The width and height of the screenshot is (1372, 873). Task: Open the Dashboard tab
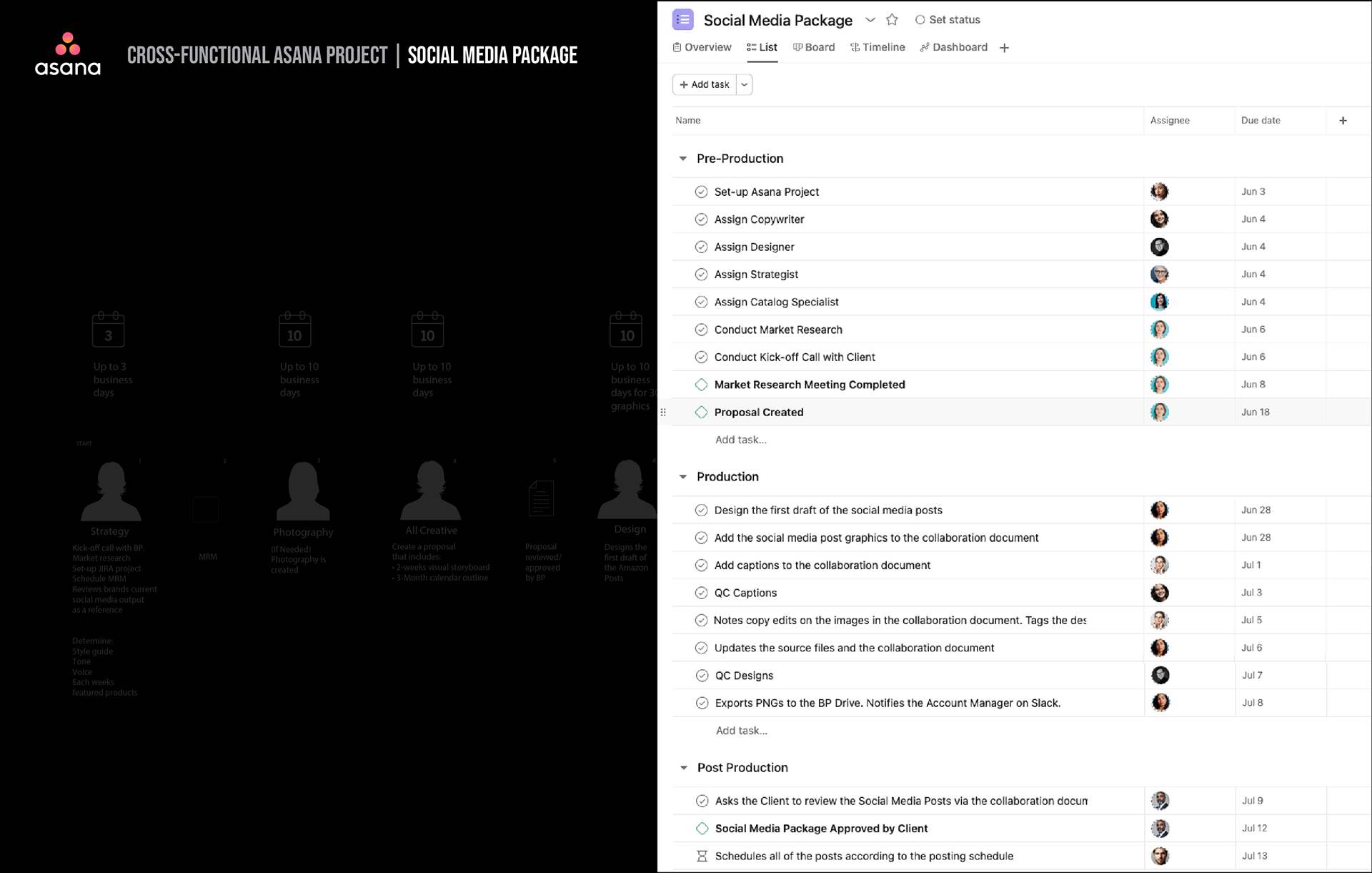pos(953,47)
